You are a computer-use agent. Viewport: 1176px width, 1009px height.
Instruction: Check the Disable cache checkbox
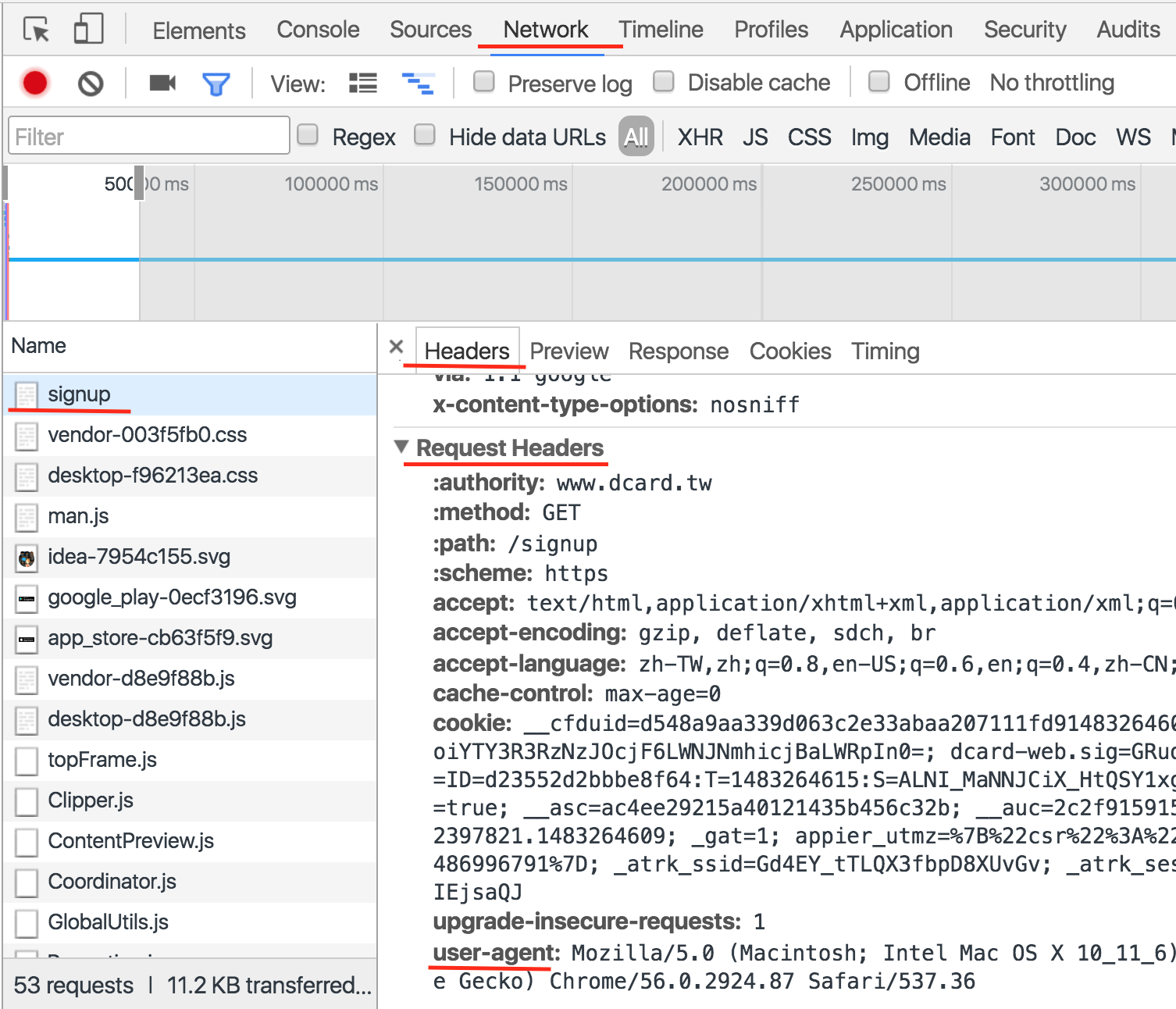[664, 81]
